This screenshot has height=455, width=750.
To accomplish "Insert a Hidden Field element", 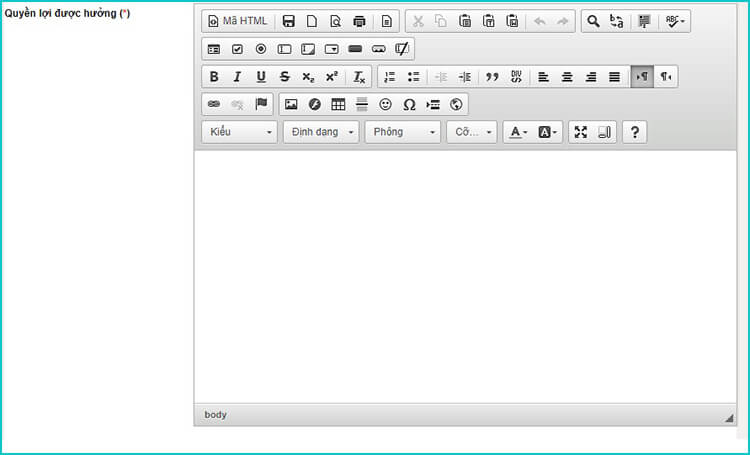I will point(402,49).
